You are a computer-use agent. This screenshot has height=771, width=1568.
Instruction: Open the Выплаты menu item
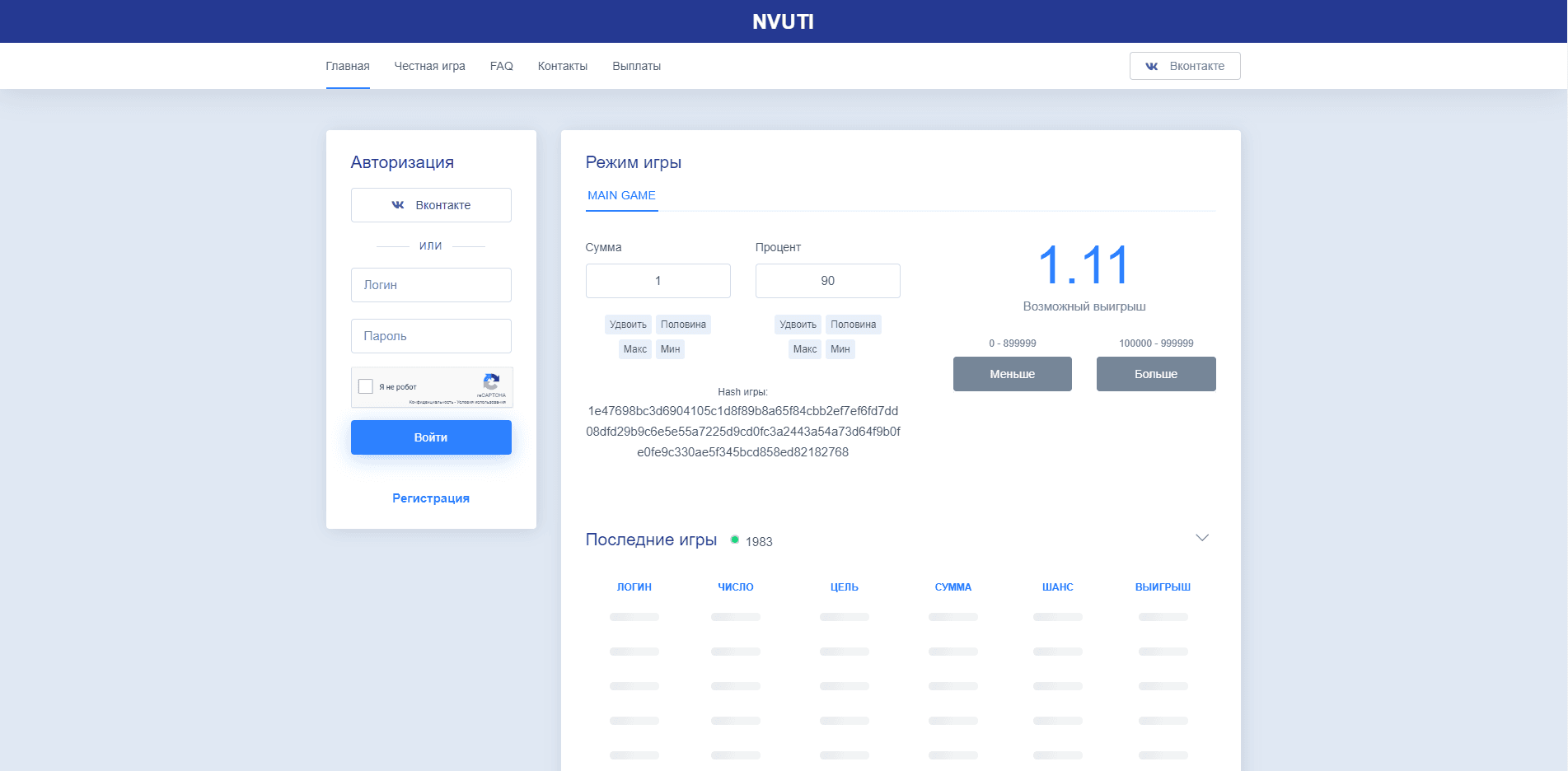tap(636, 66)
